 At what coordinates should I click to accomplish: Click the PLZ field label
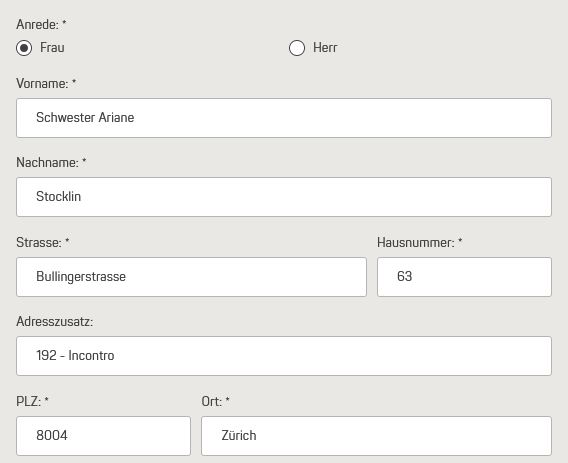29,401
